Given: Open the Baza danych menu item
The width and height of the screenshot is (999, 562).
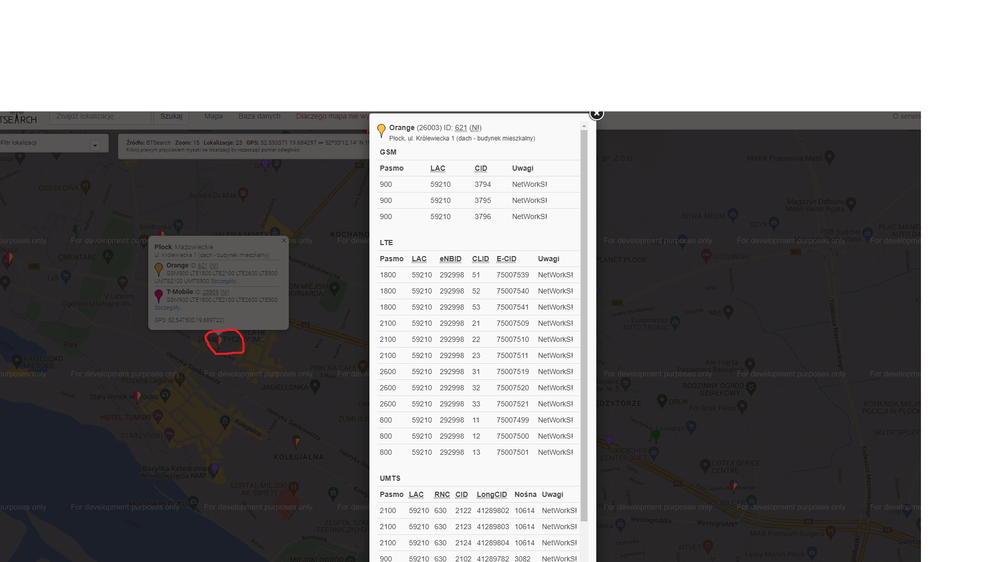Looking at the screenshot, I should (x=259, y=117).
